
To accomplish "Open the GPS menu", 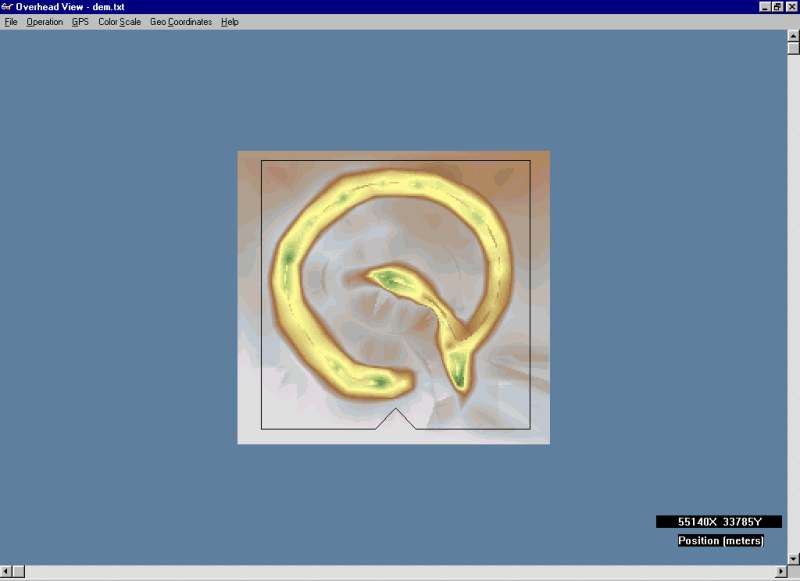I will click(80, 22).
